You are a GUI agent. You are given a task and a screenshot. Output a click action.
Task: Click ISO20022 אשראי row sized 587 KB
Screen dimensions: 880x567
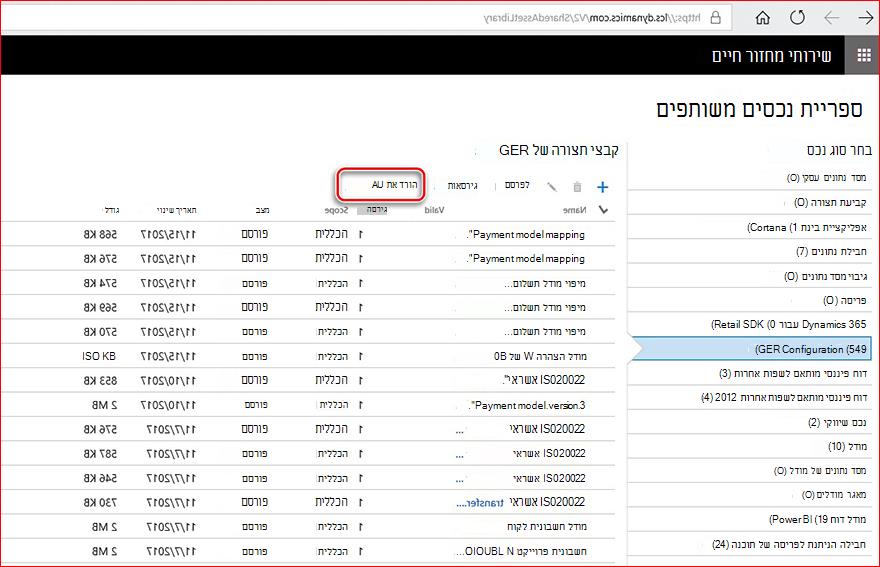[x=308, y=453]
